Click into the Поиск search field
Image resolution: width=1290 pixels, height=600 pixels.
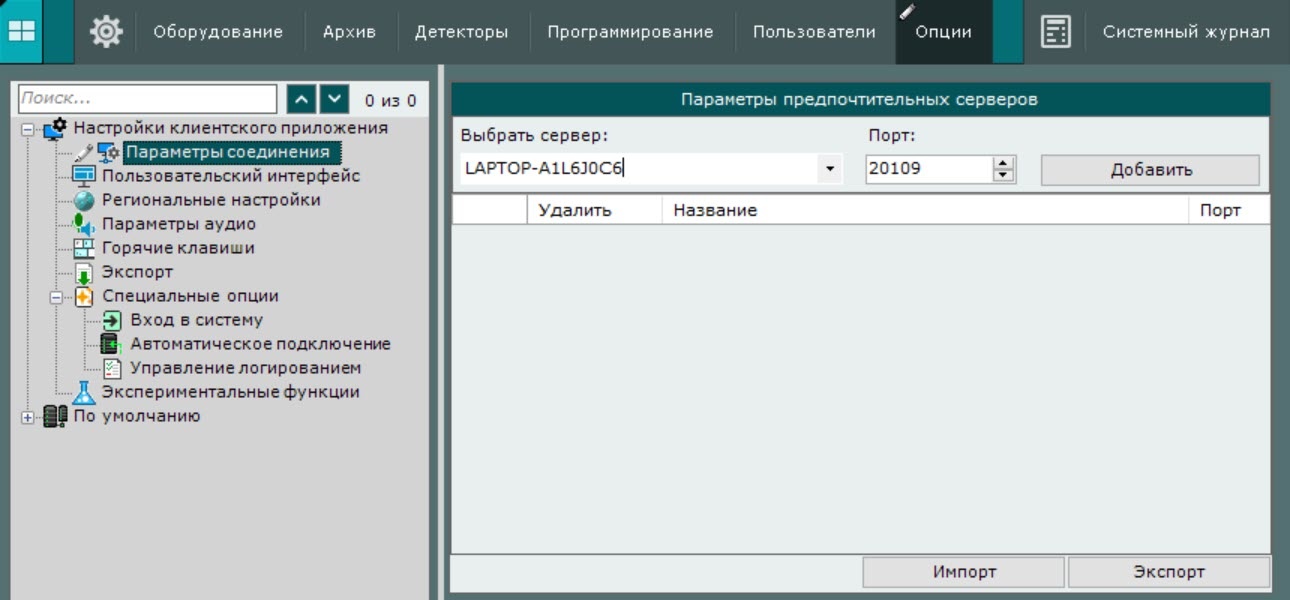(x=147, y=99)
